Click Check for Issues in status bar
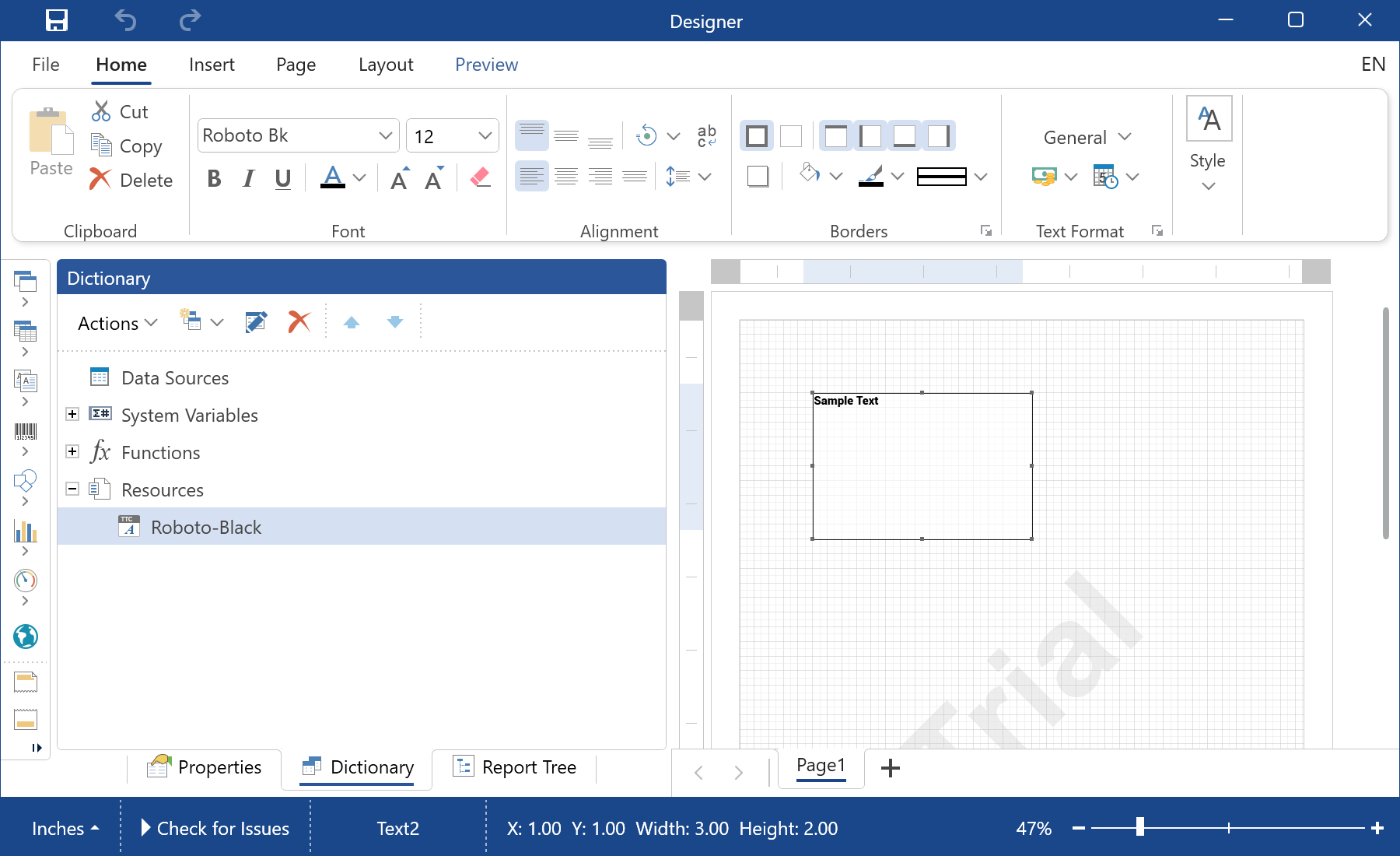 coord(215,828)
